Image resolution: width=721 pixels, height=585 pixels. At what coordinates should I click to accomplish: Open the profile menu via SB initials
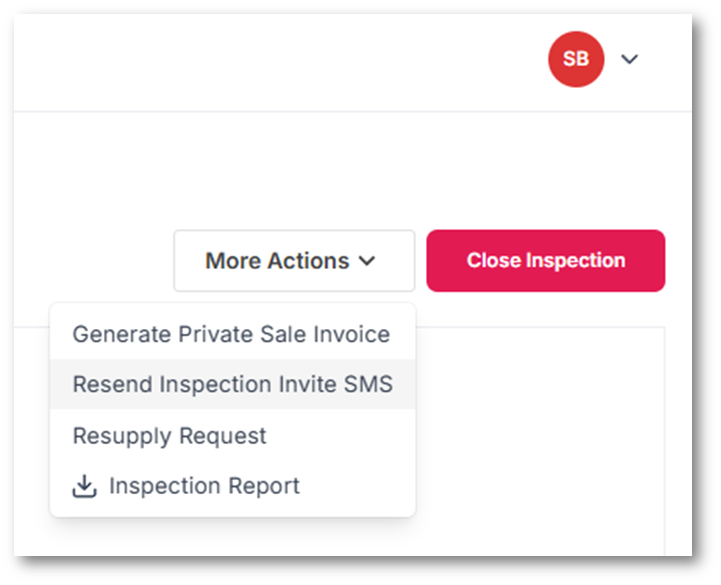pos(576,59)
